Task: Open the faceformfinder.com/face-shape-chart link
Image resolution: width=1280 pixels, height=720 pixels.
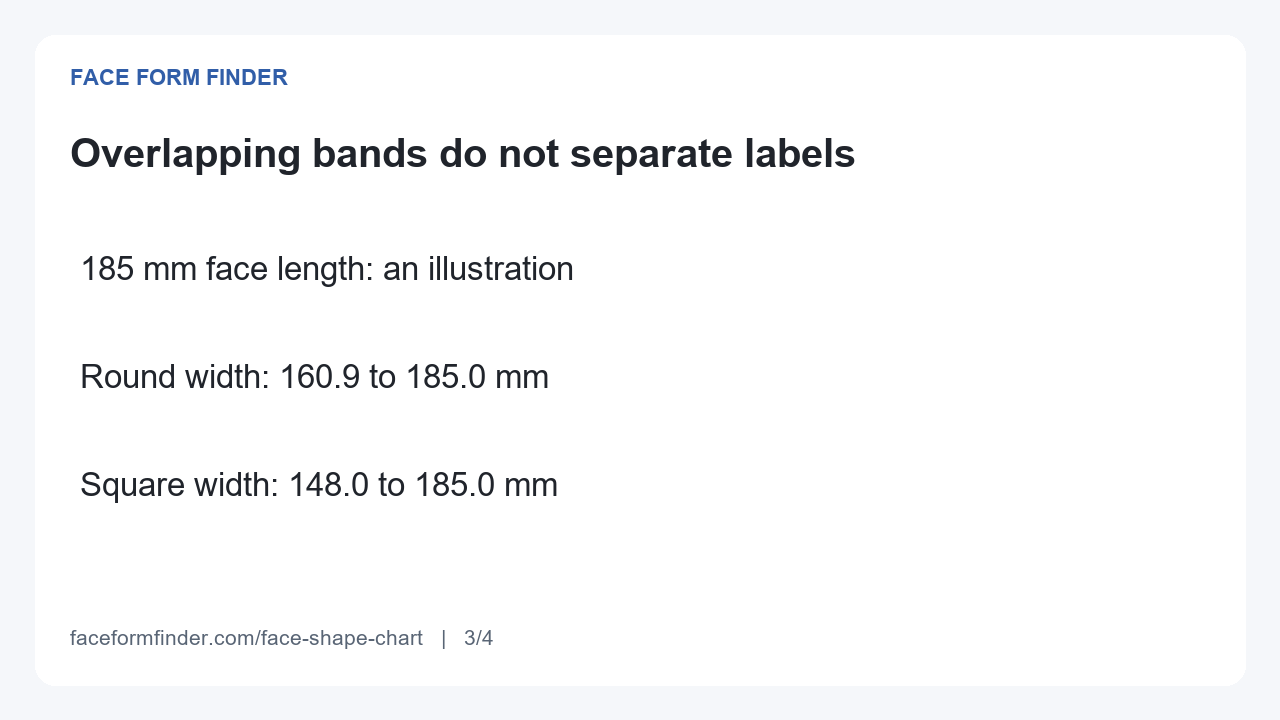Action: 246,638
